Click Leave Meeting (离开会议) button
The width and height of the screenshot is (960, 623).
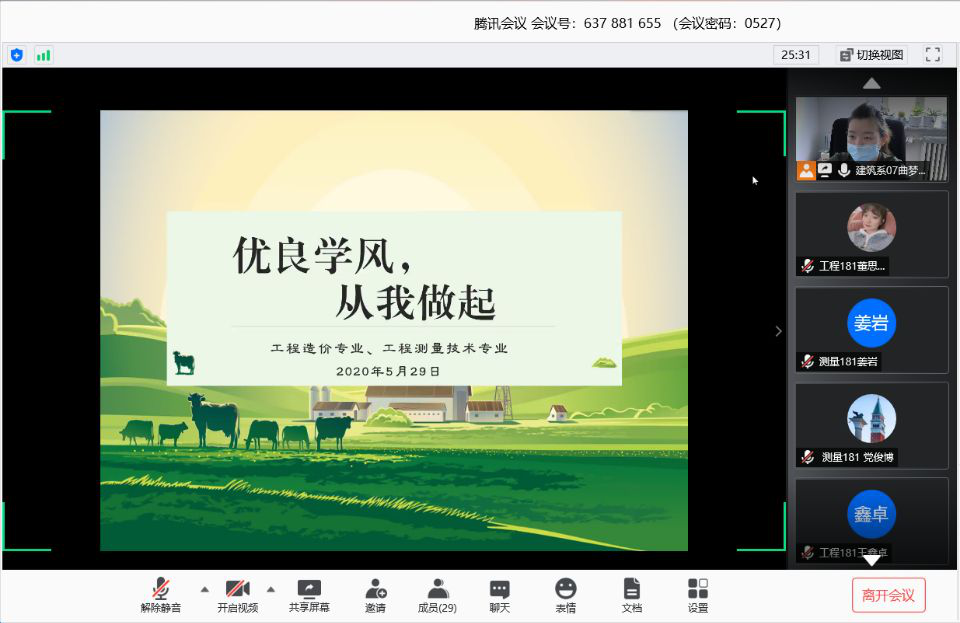888,595
